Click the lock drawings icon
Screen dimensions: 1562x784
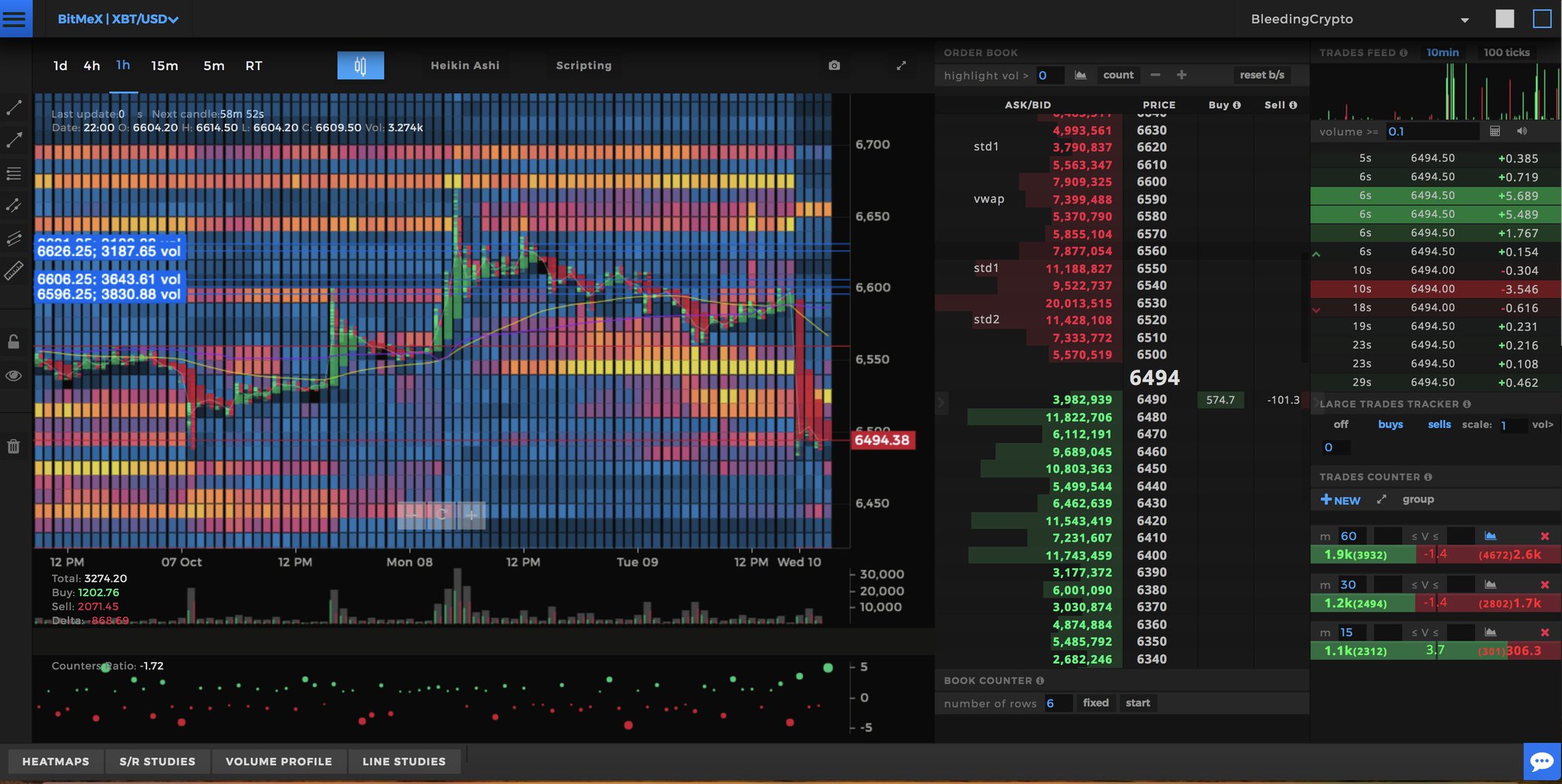tap(14, 341)
